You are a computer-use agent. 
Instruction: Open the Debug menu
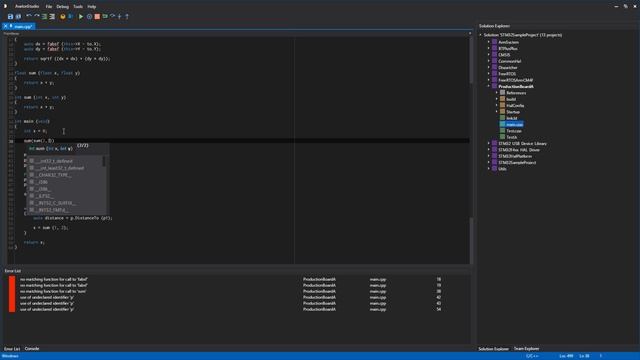(x=62, y=7)
